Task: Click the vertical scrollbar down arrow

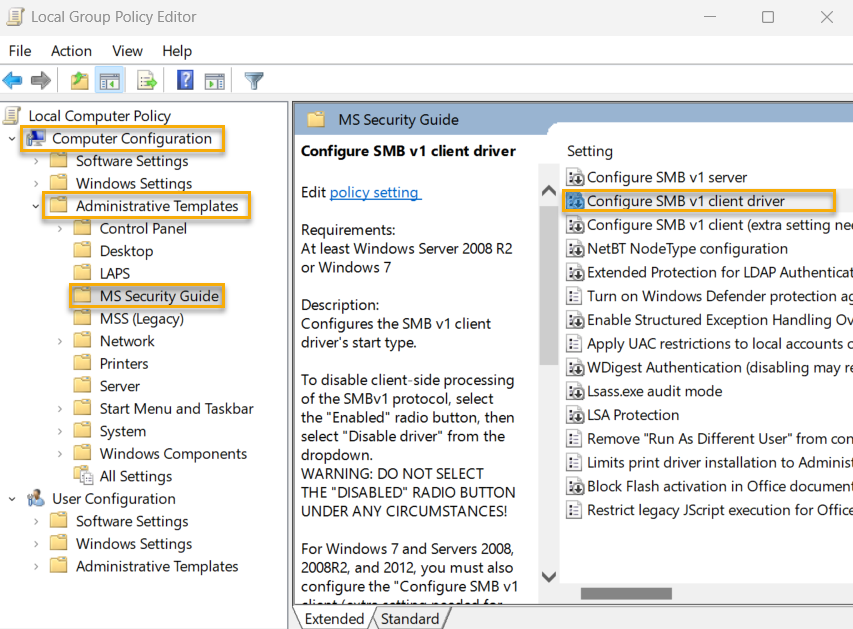Action: [548, 576]
